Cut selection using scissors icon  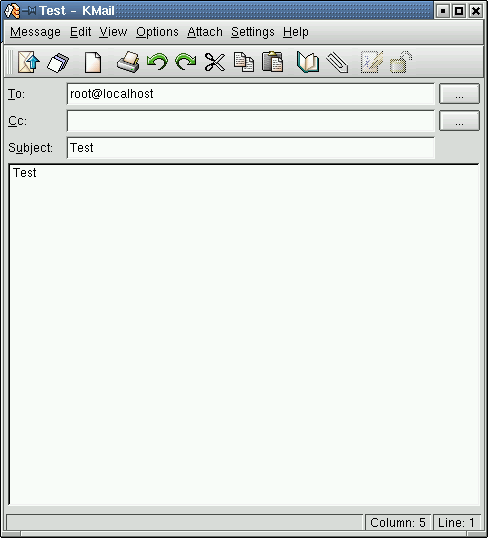pyautogui.click(x=215, y=62)
